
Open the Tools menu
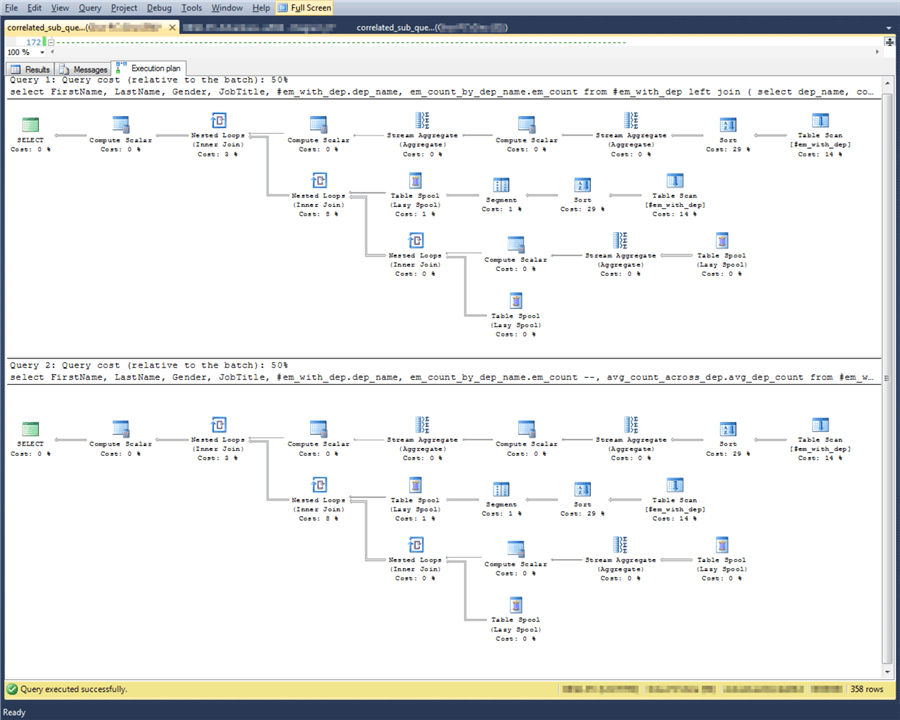click(192, 7)
